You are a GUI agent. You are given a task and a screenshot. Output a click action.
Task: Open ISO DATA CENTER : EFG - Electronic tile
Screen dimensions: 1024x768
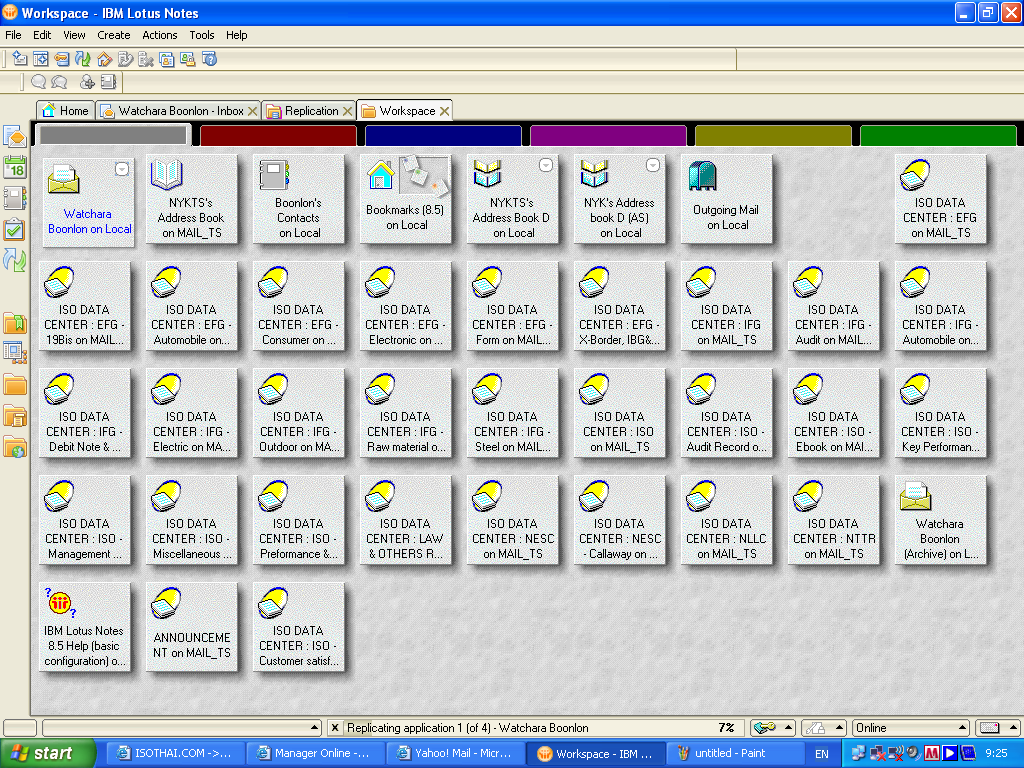click(x=406, y=306)
